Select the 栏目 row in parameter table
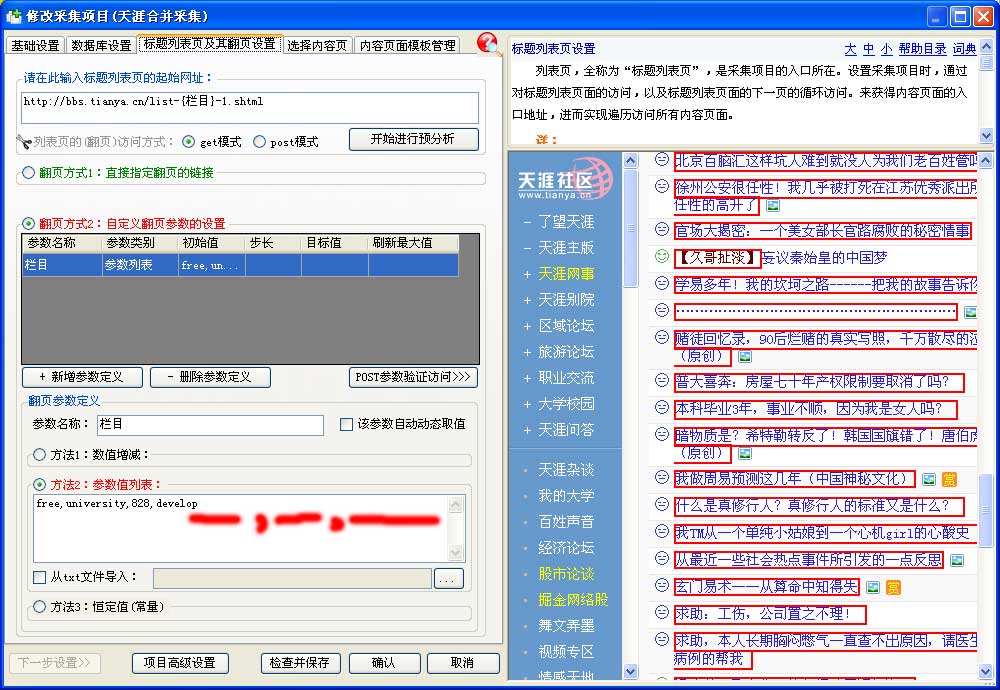This screenshot has height=690, width=1000. (x=240, y=265)
